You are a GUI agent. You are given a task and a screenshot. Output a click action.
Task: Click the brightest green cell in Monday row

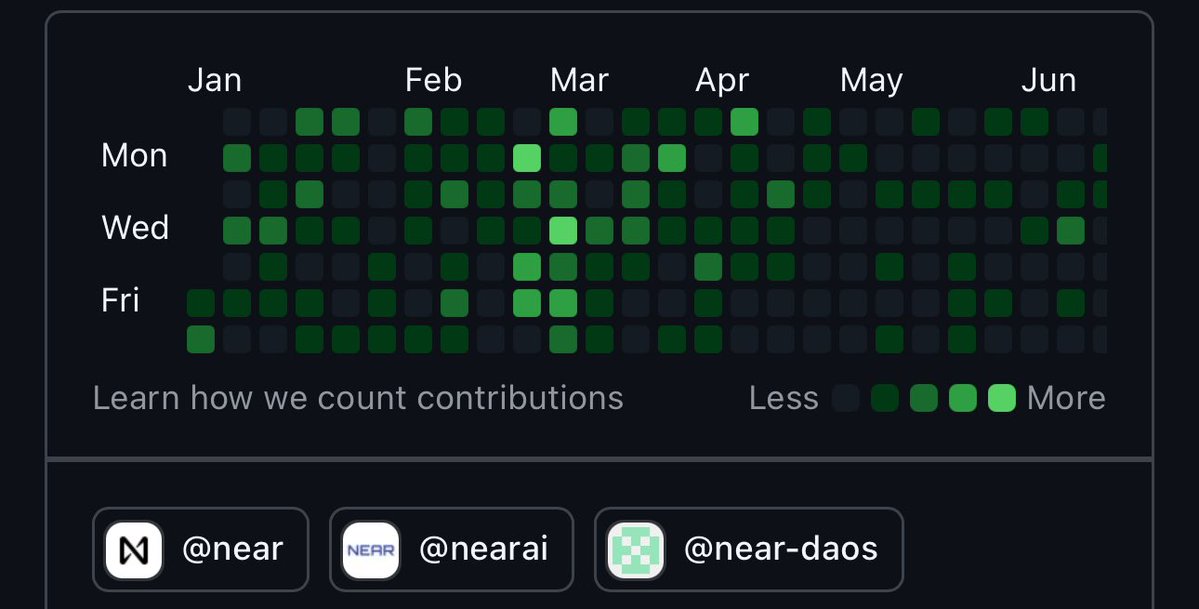pyautogui.click(x=527, y=158)
